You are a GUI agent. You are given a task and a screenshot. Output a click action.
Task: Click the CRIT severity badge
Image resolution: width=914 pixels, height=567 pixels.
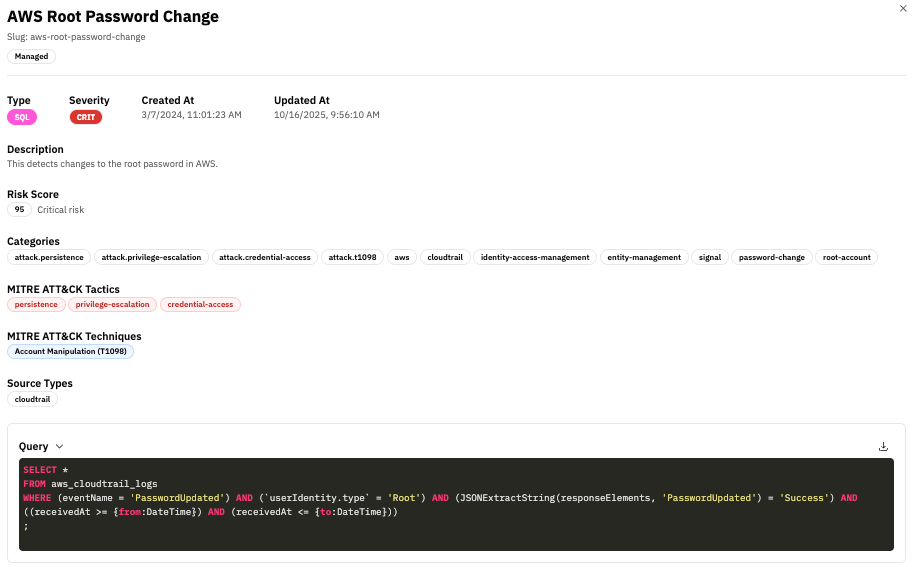pyautogui.click(x=86, y=117)
